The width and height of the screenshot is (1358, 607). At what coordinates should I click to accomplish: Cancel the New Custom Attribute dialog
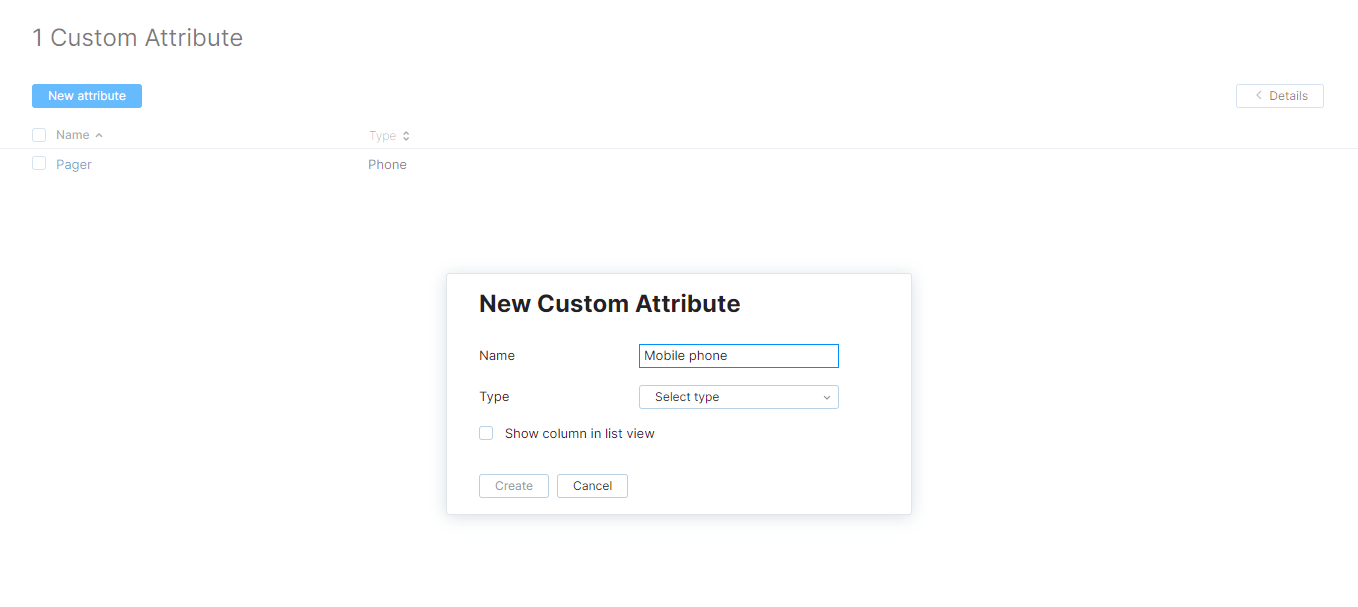tap(592, 485)
